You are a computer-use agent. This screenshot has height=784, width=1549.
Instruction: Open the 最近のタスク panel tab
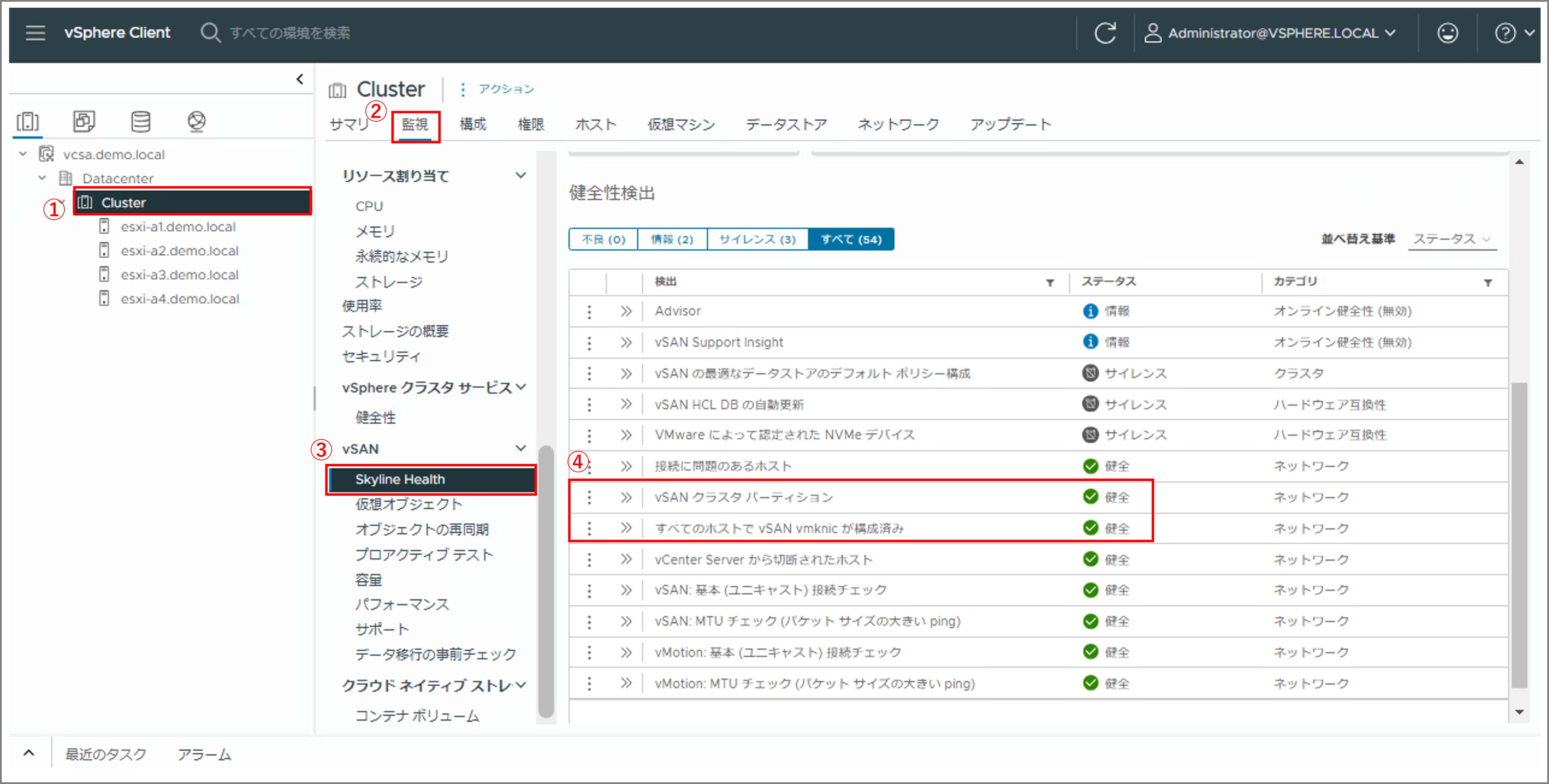(x=106, y=755)
